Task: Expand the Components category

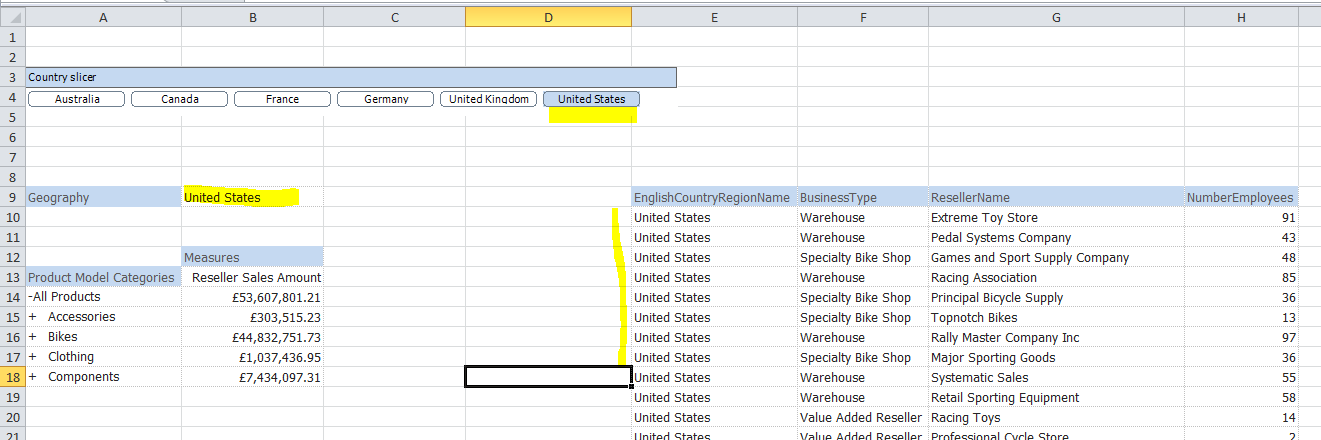Action: point(32,377)
